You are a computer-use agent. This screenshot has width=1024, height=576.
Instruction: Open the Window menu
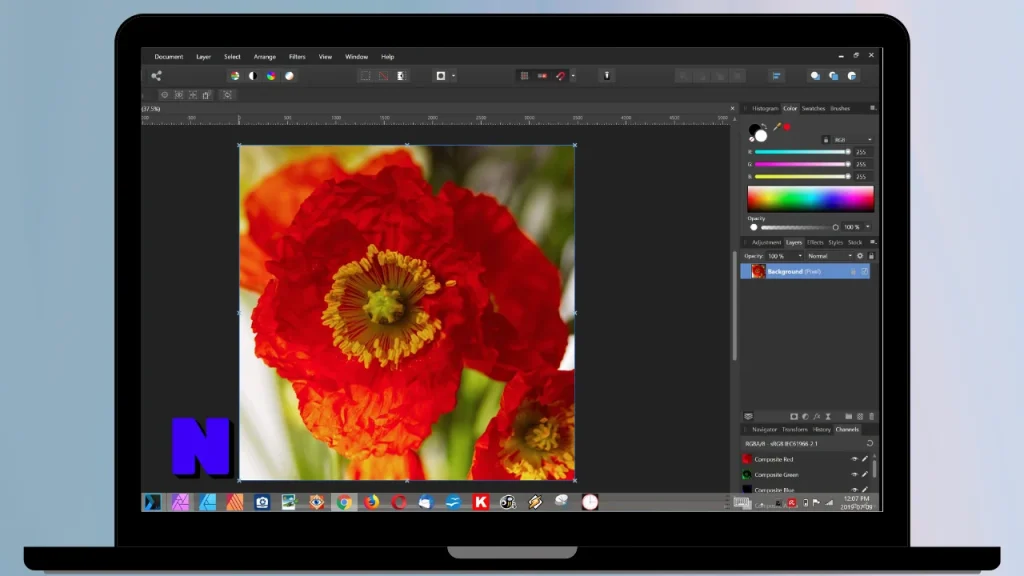pyautogui.click(x=357, y=57)
